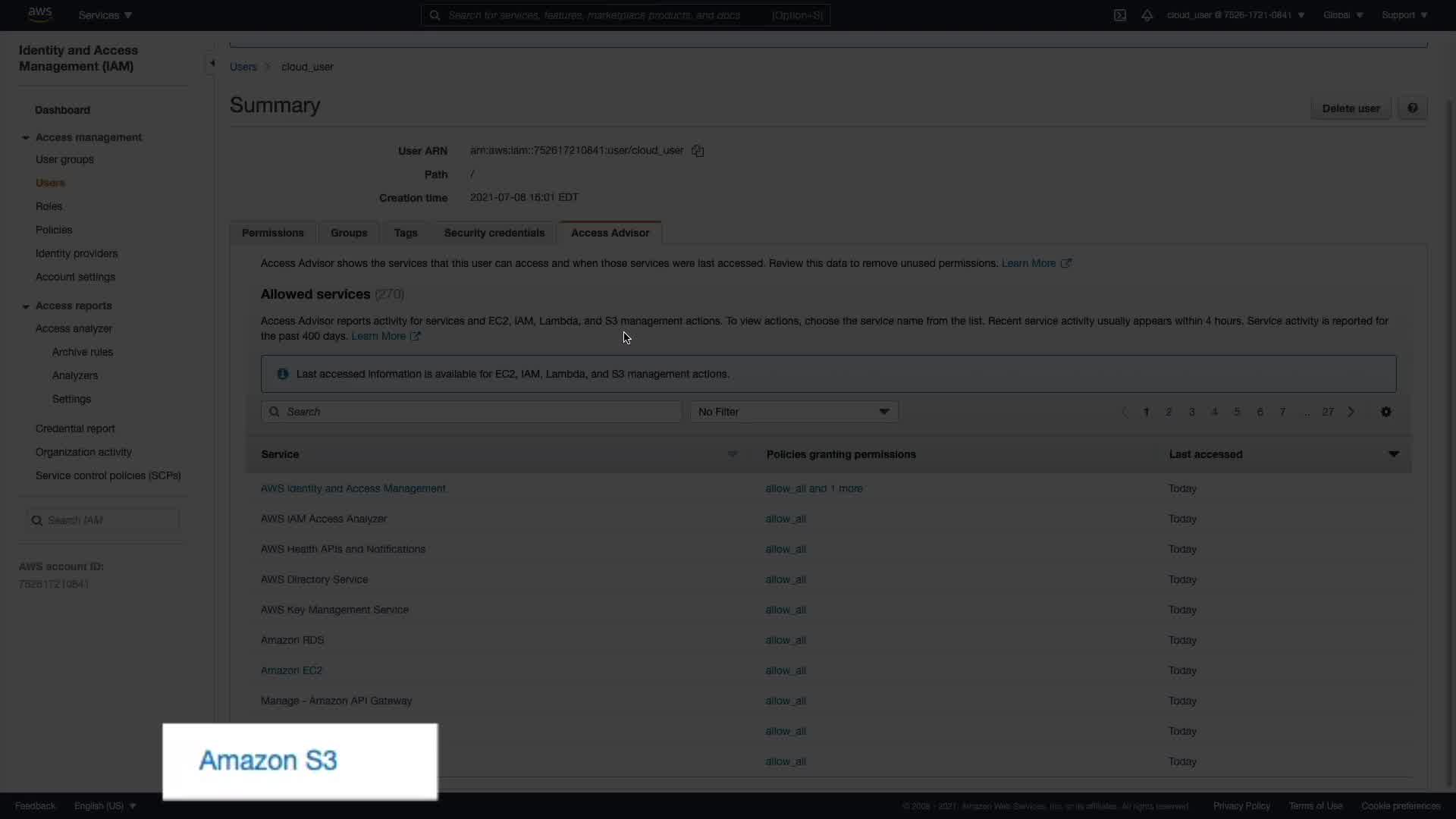Screen dimensions: 1456x819
Task: Click the AWS logo home icon
Action: [x=39, y=14]
